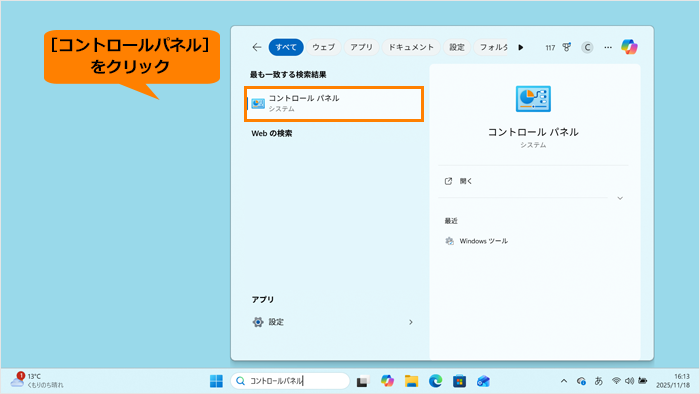The width and height of the screenshot is (700, 394).
Task: Show more filter tabs with the arrow
Action: (521, 47)
